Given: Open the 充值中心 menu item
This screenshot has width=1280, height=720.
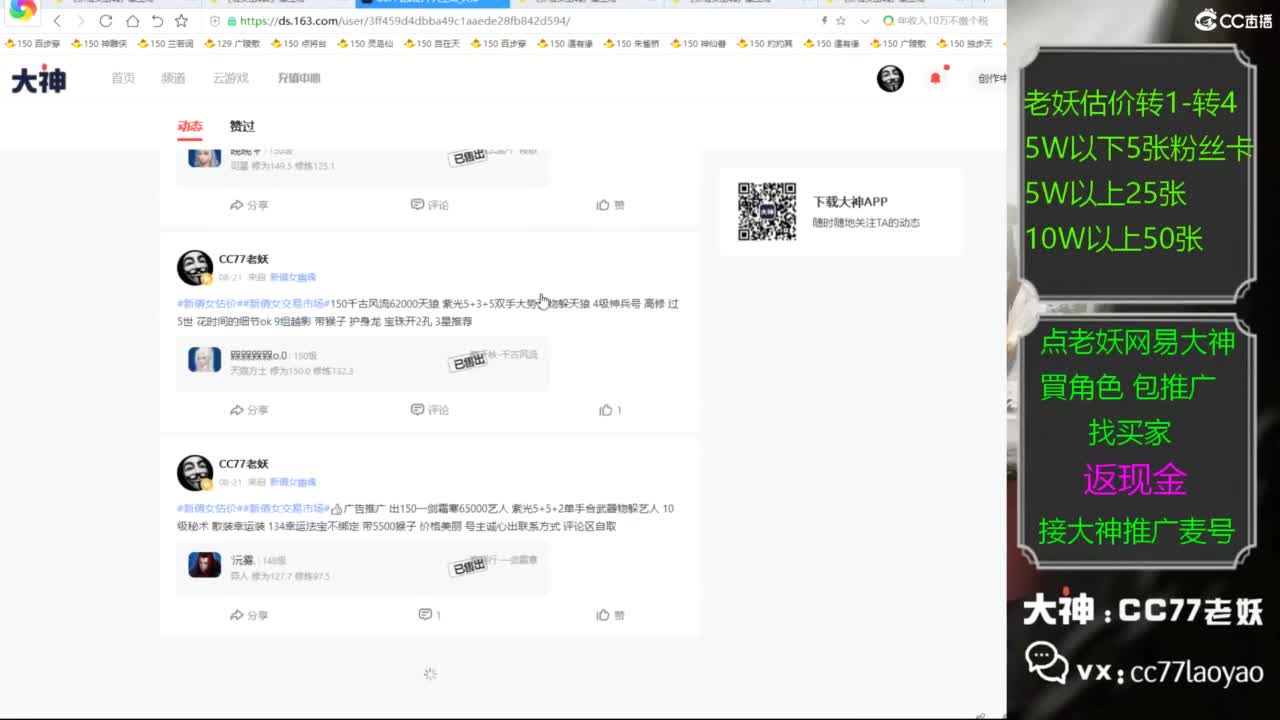Looking at the screenshot, I should (300, 78).
